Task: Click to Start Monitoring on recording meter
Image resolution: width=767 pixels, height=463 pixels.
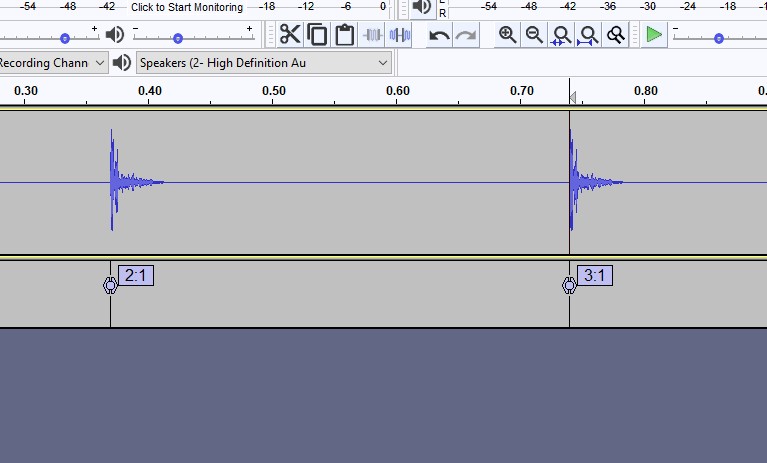Action: [186, 7]
